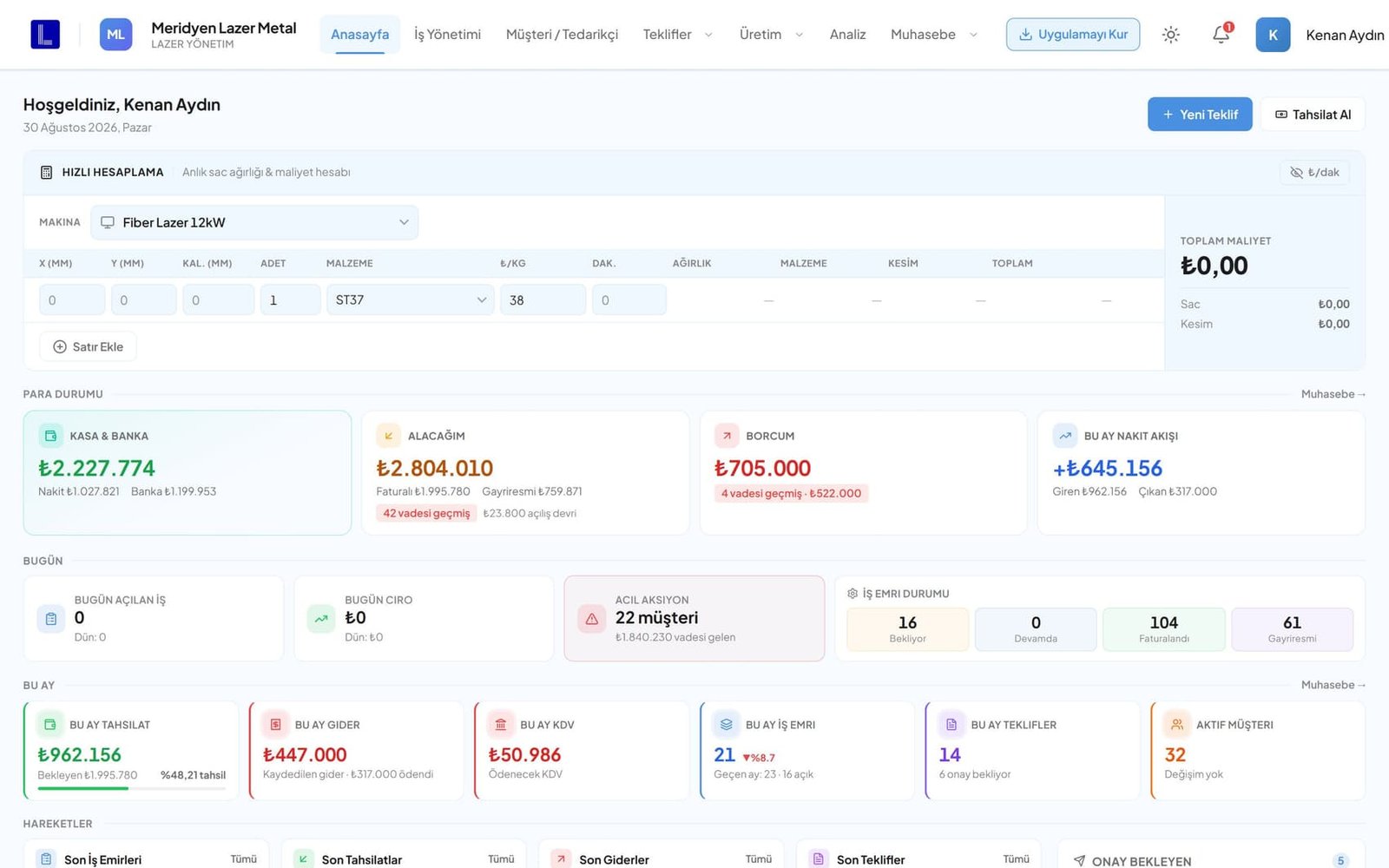
Task: Click the Hızlı Hesaplama calculator icon
Action: pyautogui.click(x=46, y=172)
